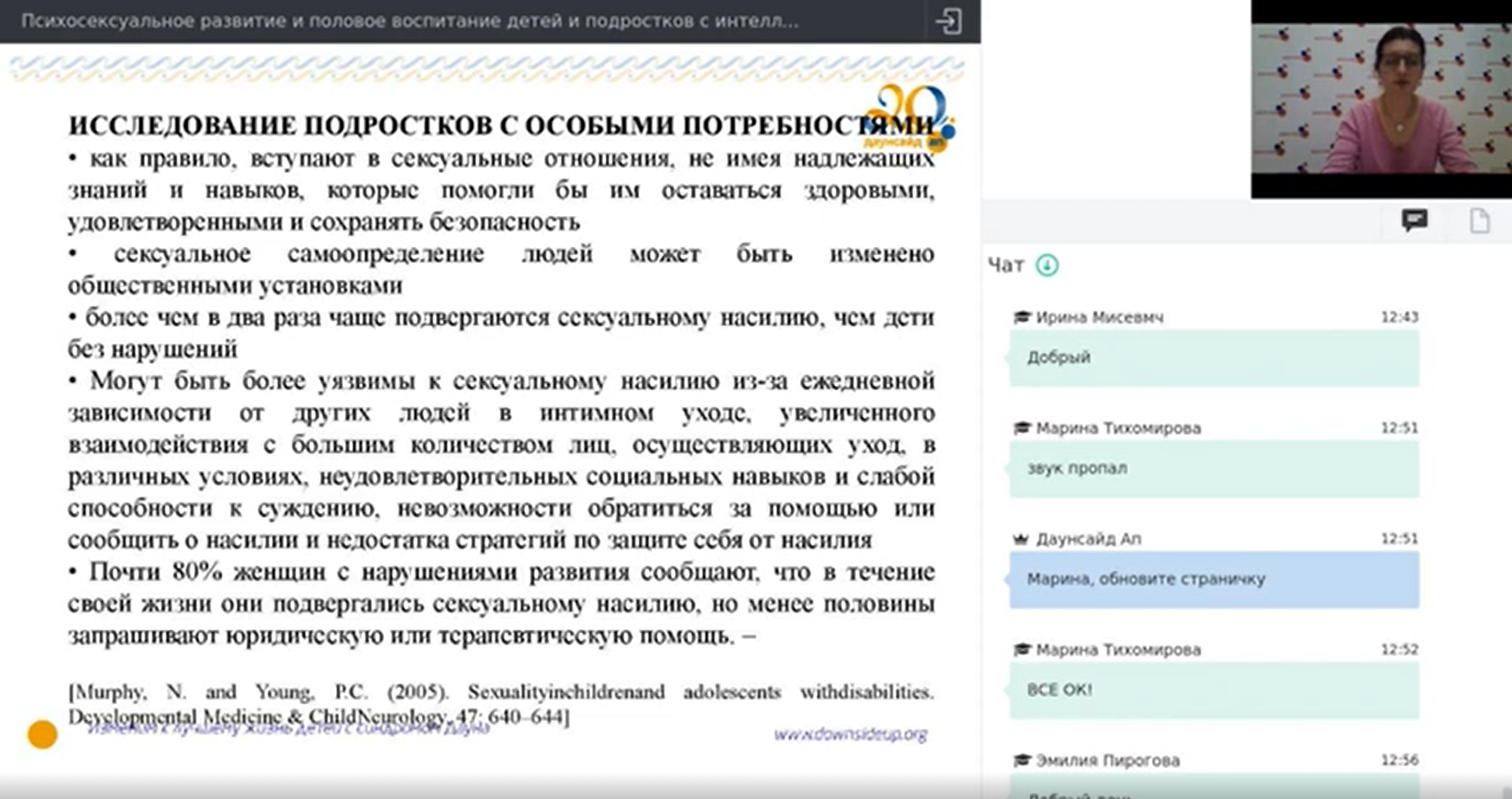
Task: Click the graduation cap beside Ирина Мисевич
Action: 1022,318
